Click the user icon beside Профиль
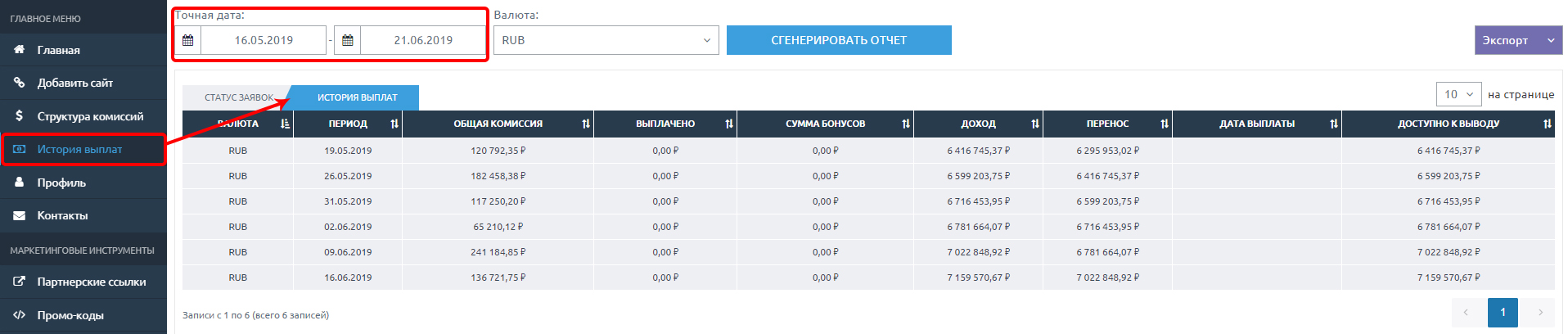 click(x=19, y=183)
